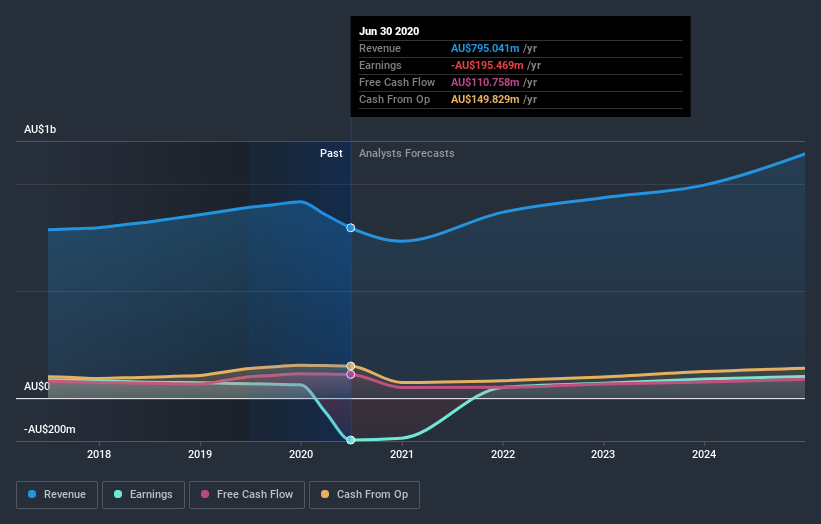
Task: Toggle the Earnings legend button
Action: click(143, 495)
